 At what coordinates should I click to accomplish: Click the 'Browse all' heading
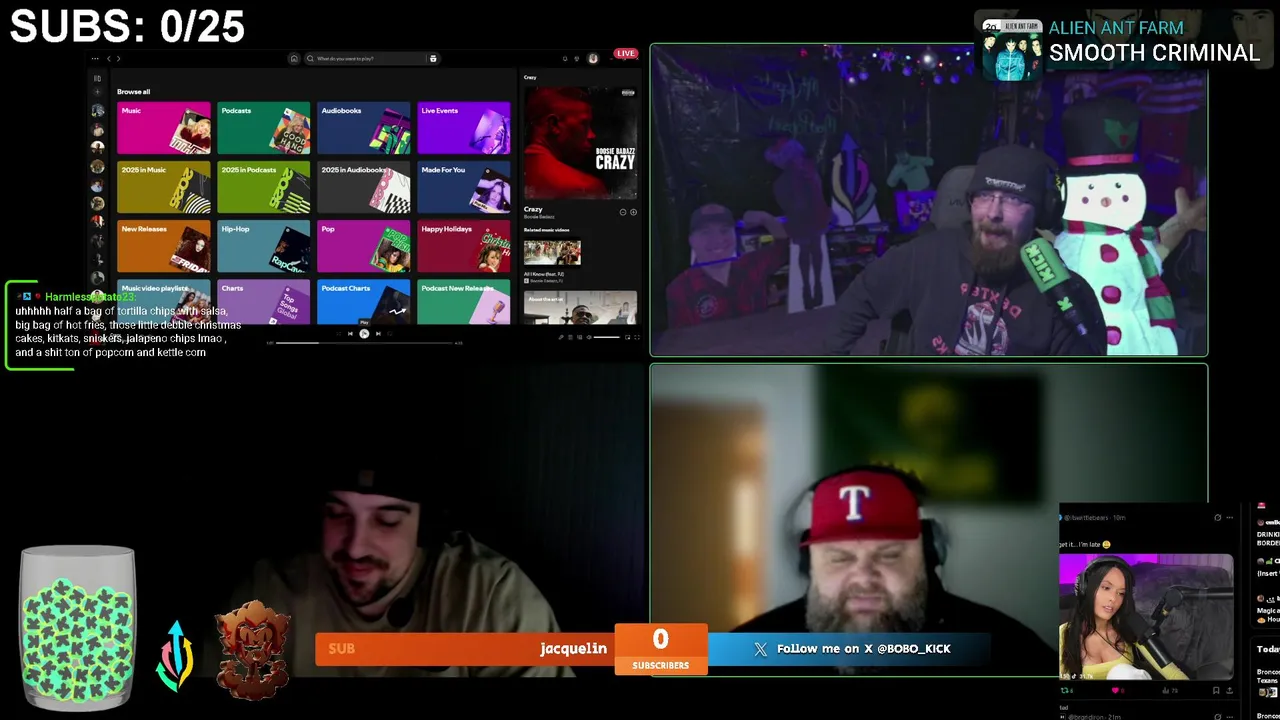pyautogui.click(x=133, y=92)
